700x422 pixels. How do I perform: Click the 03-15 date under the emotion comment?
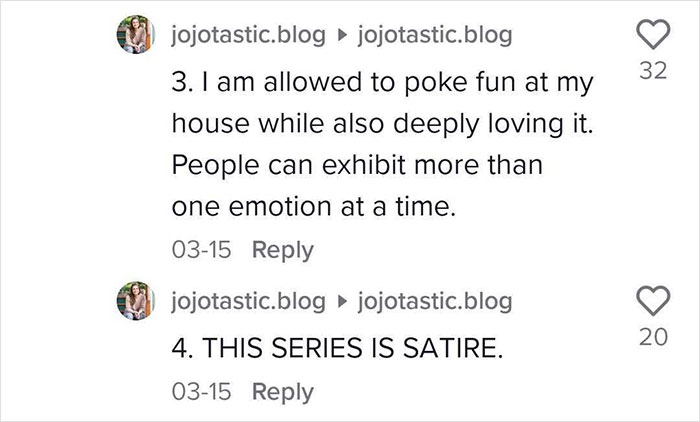pos(200,250)
